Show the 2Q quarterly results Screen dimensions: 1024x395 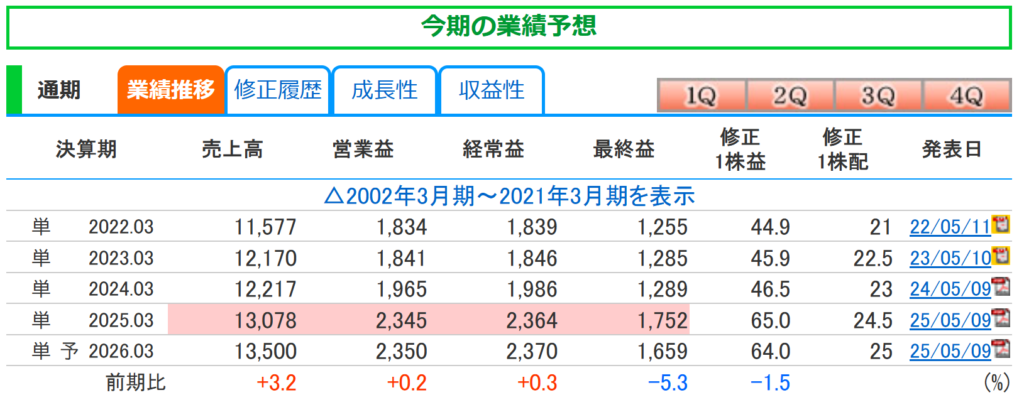[790, 97]
